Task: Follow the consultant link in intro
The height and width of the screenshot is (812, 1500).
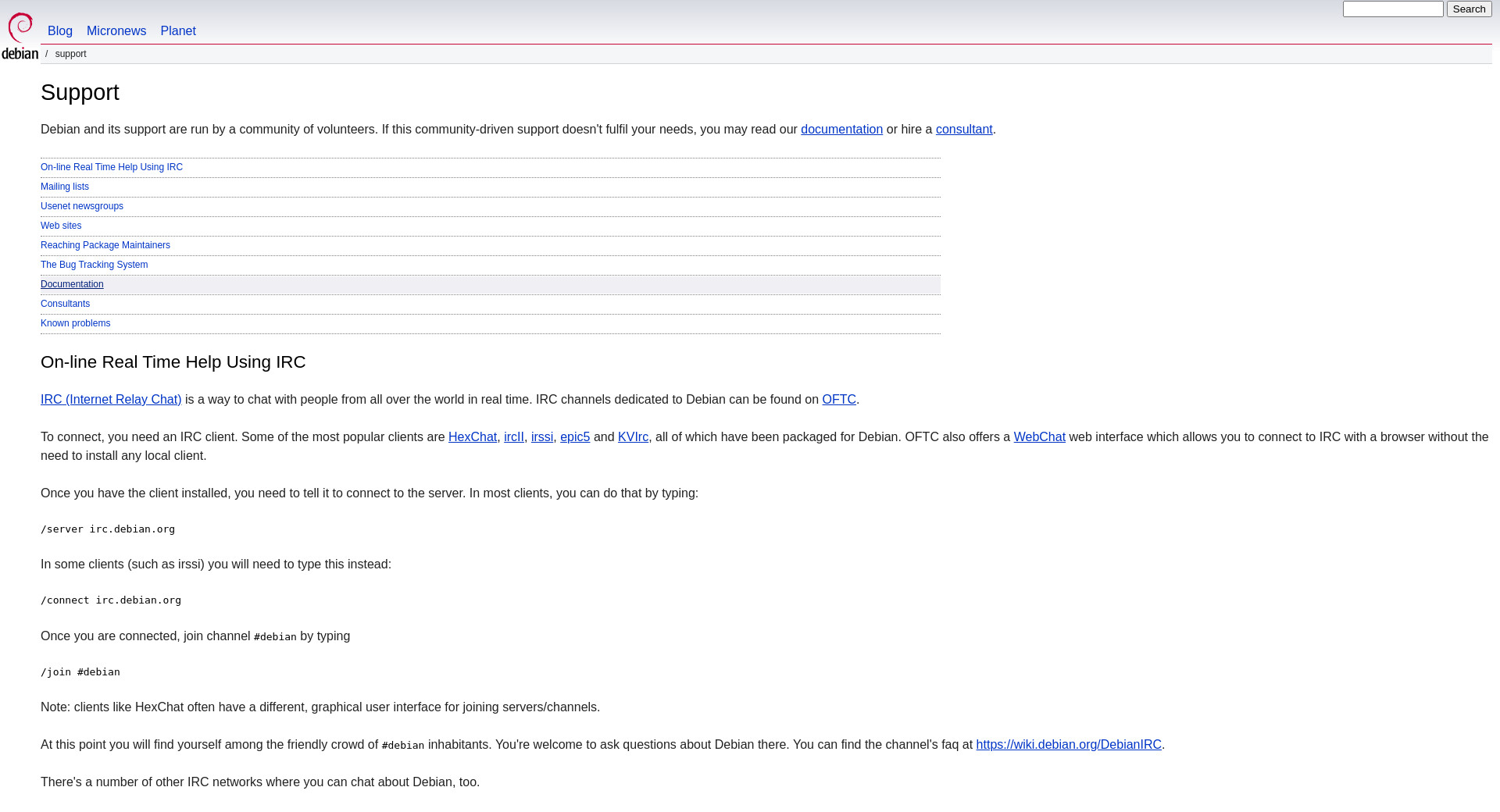Action: (x=963, y=130)
